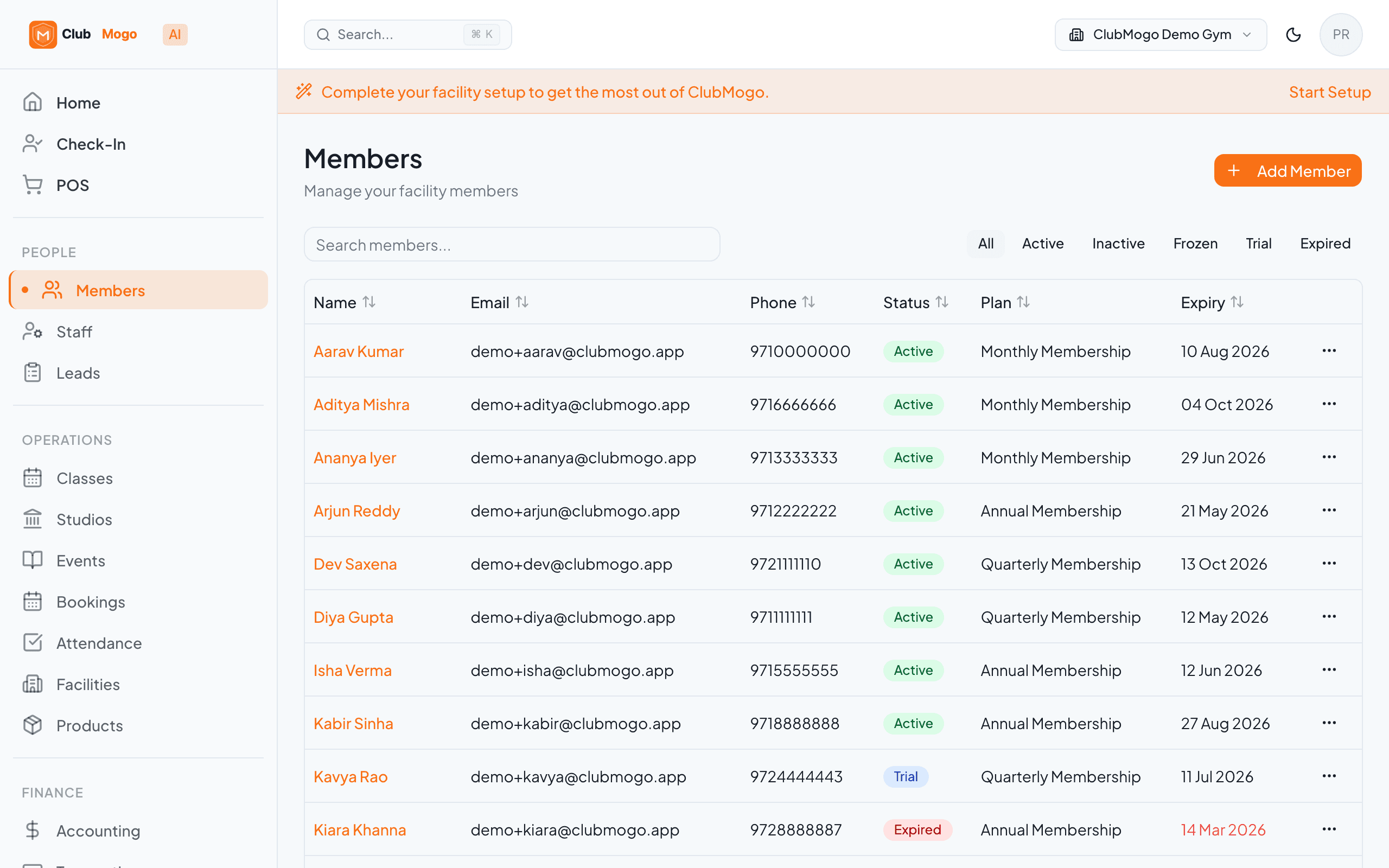Focus the Search members field
The image size is (1389, 868).
(512, 245)
